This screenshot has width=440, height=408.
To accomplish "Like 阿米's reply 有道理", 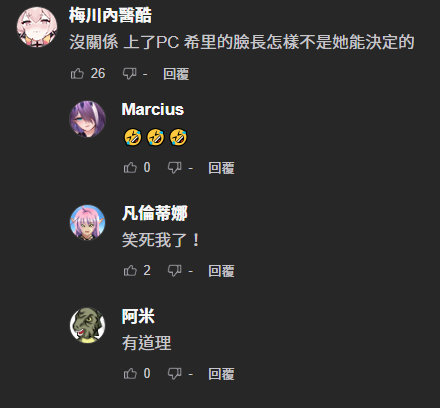I will point(130,373).
